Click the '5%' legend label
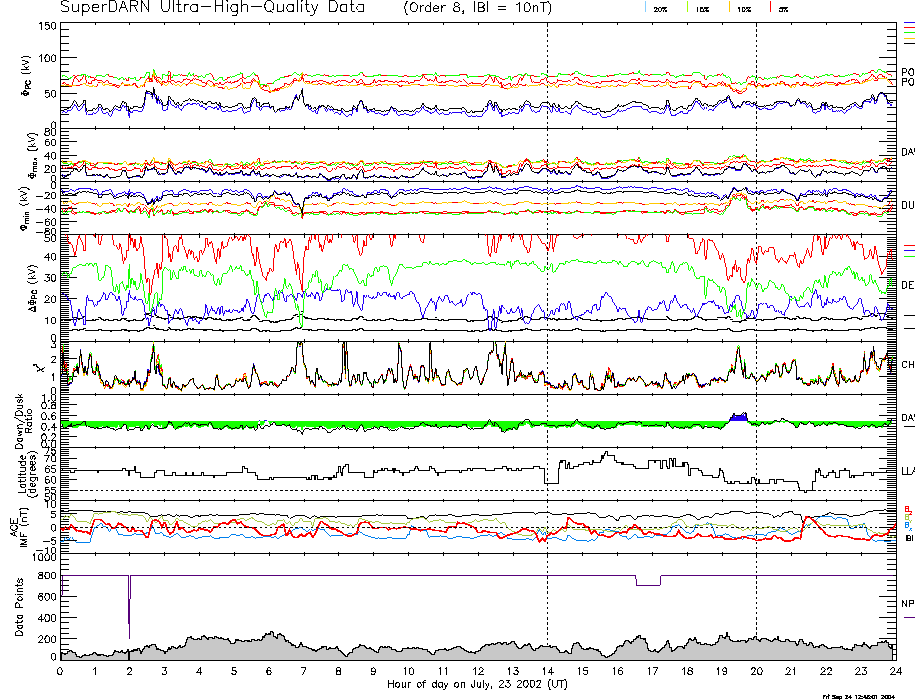915x700 pixels. [784, 10]
